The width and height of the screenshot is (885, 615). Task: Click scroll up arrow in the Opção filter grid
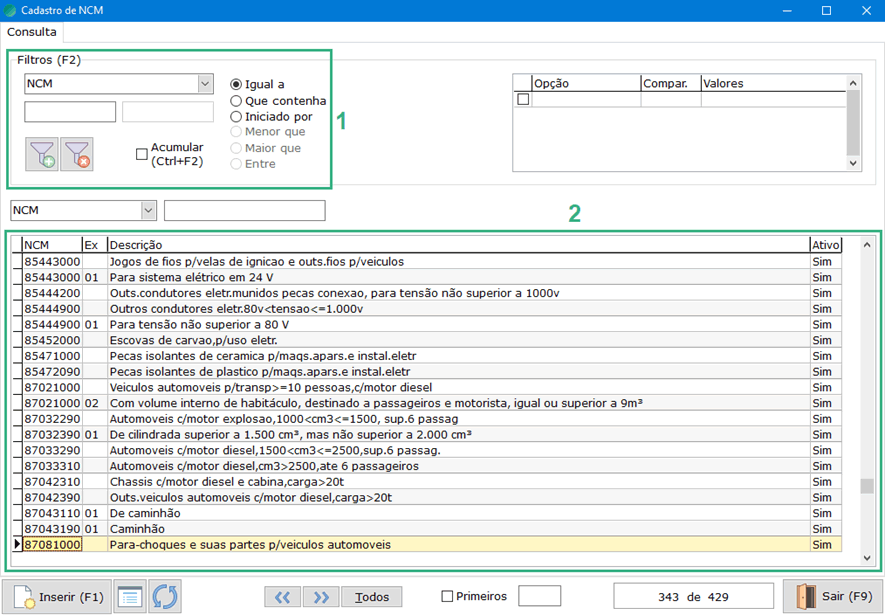pos(853,83)
